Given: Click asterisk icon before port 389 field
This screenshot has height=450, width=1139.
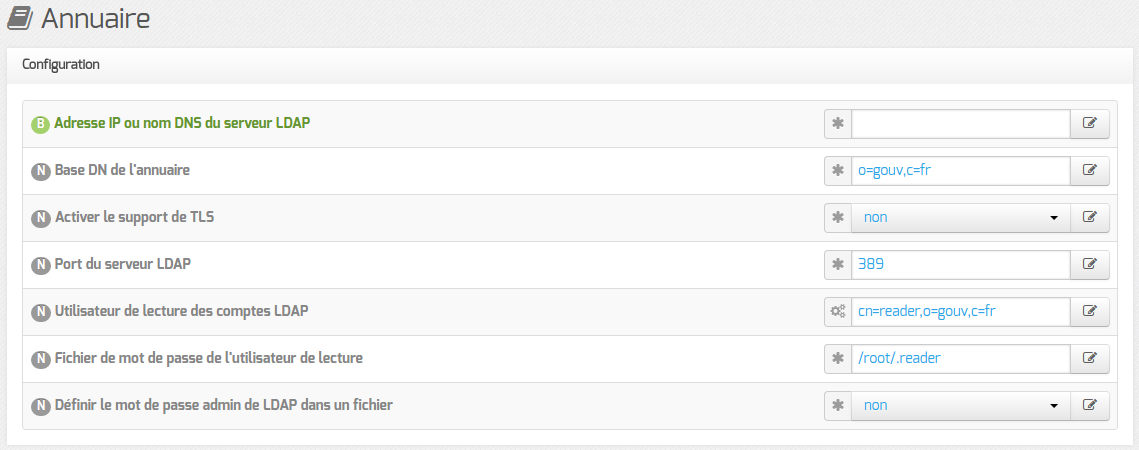Looking at the screenshot, I should [x=838, y=265].
